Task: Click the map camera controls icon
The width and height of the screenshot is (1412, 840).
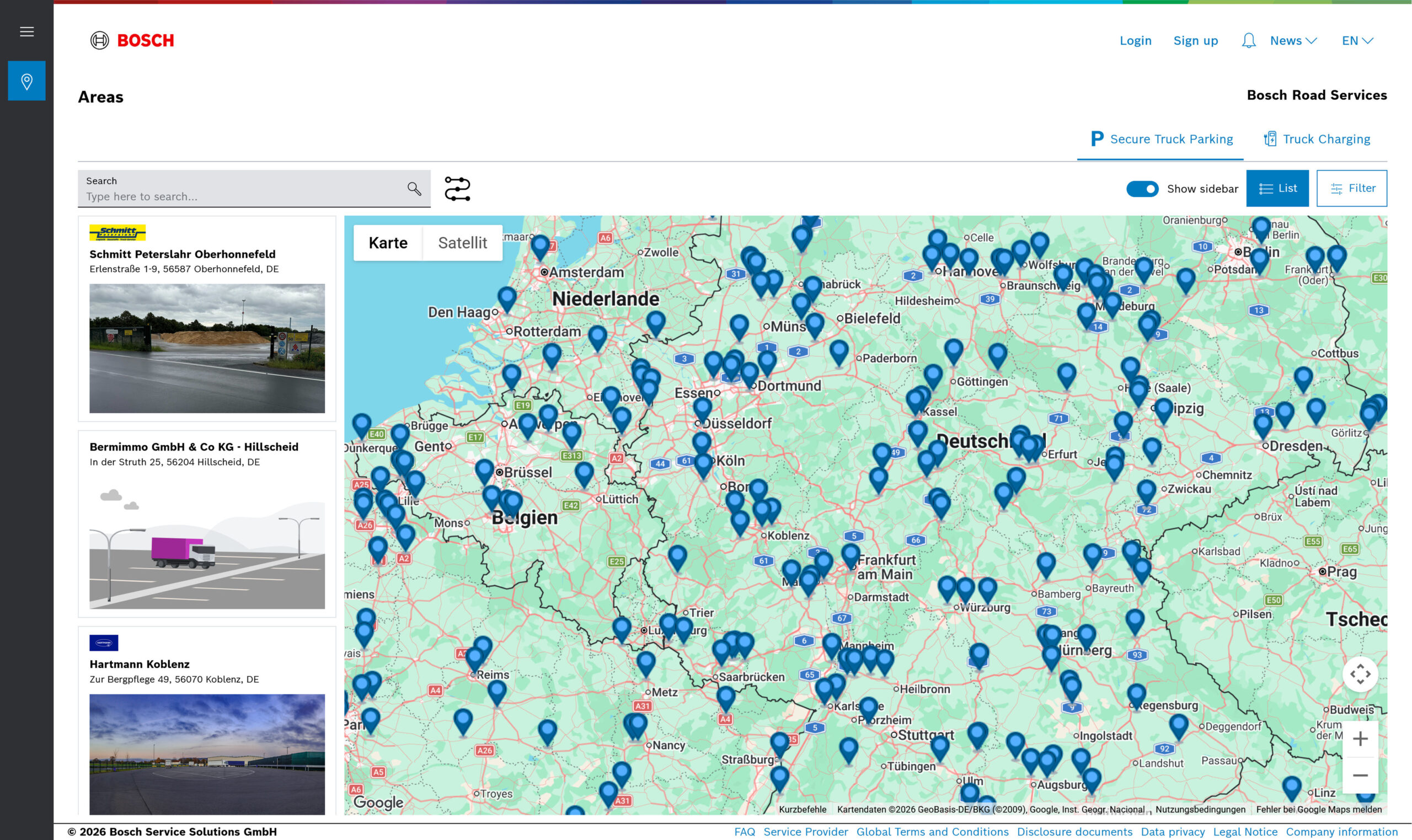Action: pyautogui.click(x=1360, y=674)
